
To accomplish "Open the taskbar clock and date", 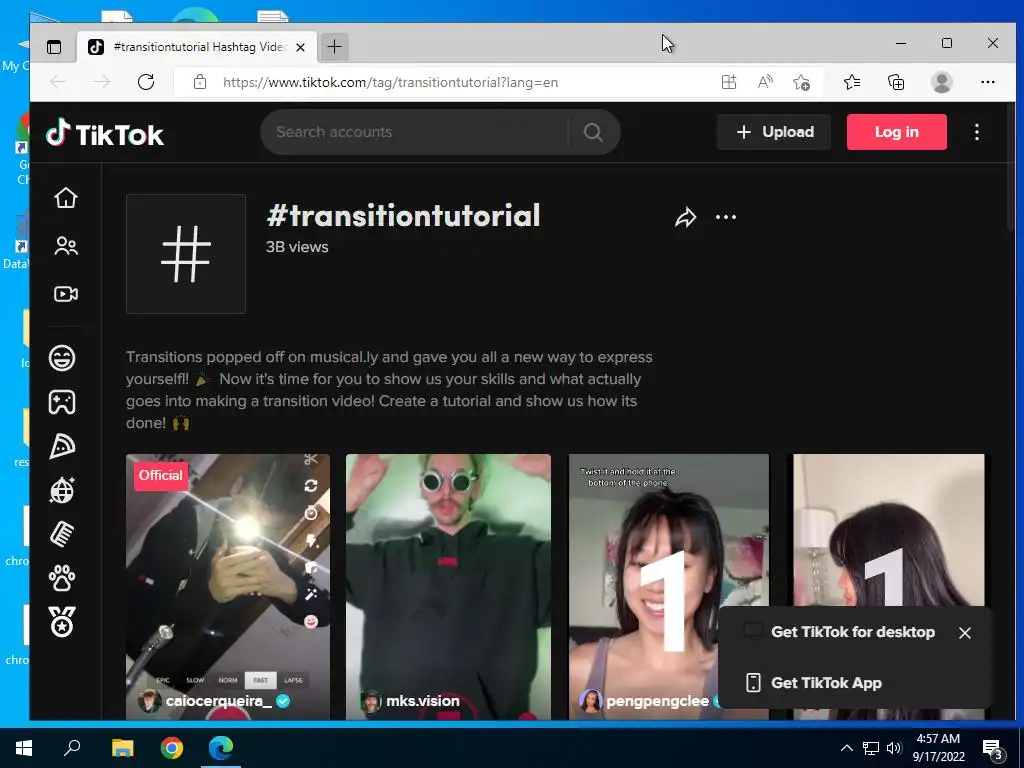I will point(938,748).
